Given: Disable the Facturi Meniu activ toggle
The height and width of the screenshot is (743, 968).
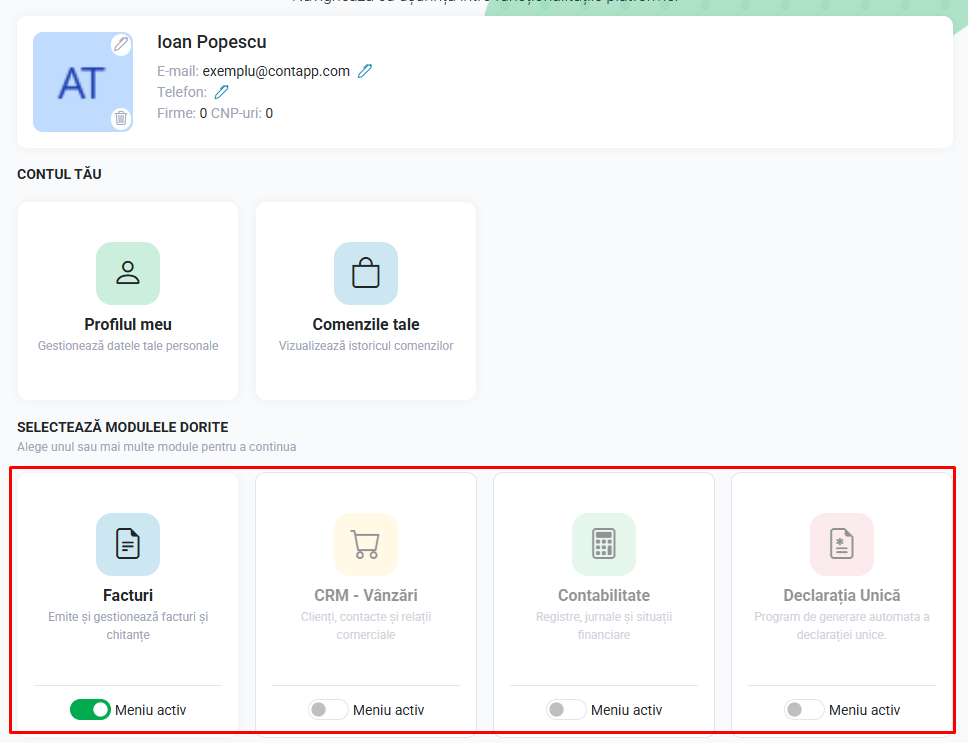Looking at the screenshot, I should click(90, 710).
